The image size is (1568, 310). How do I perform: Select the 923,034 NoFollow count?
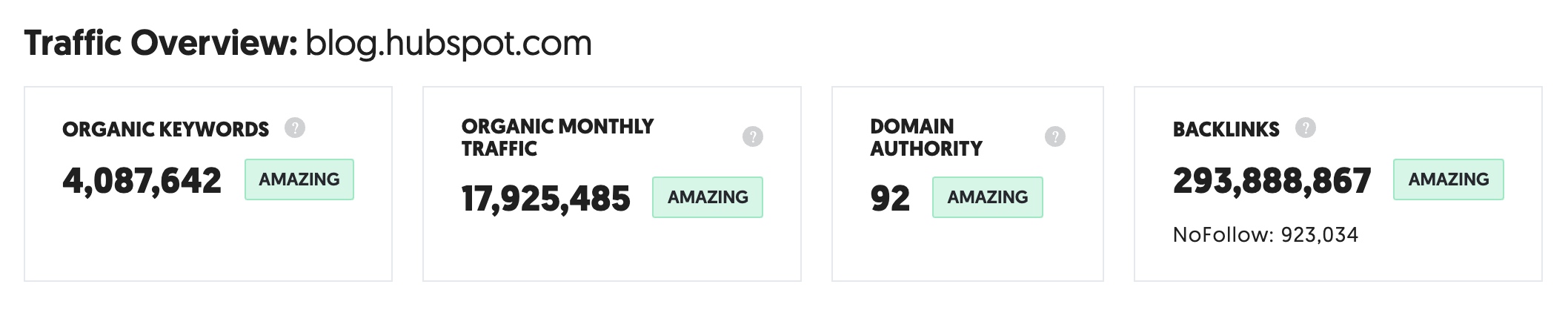(x=1320, y=235)
